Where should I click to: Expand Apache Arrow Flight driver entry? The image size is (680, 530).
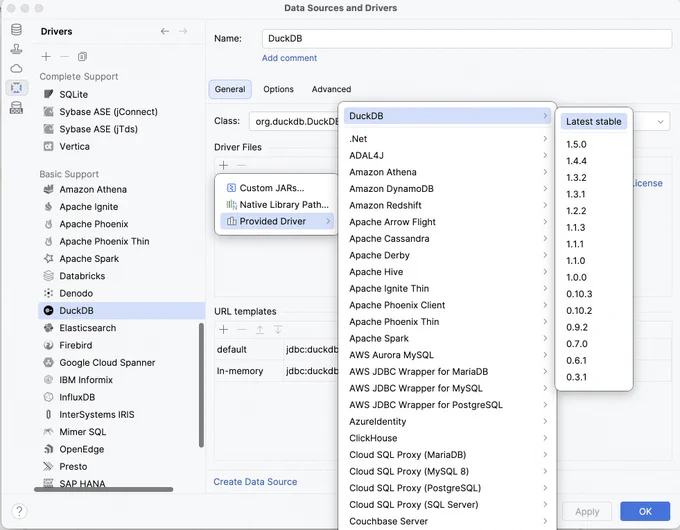coord(447,222)
